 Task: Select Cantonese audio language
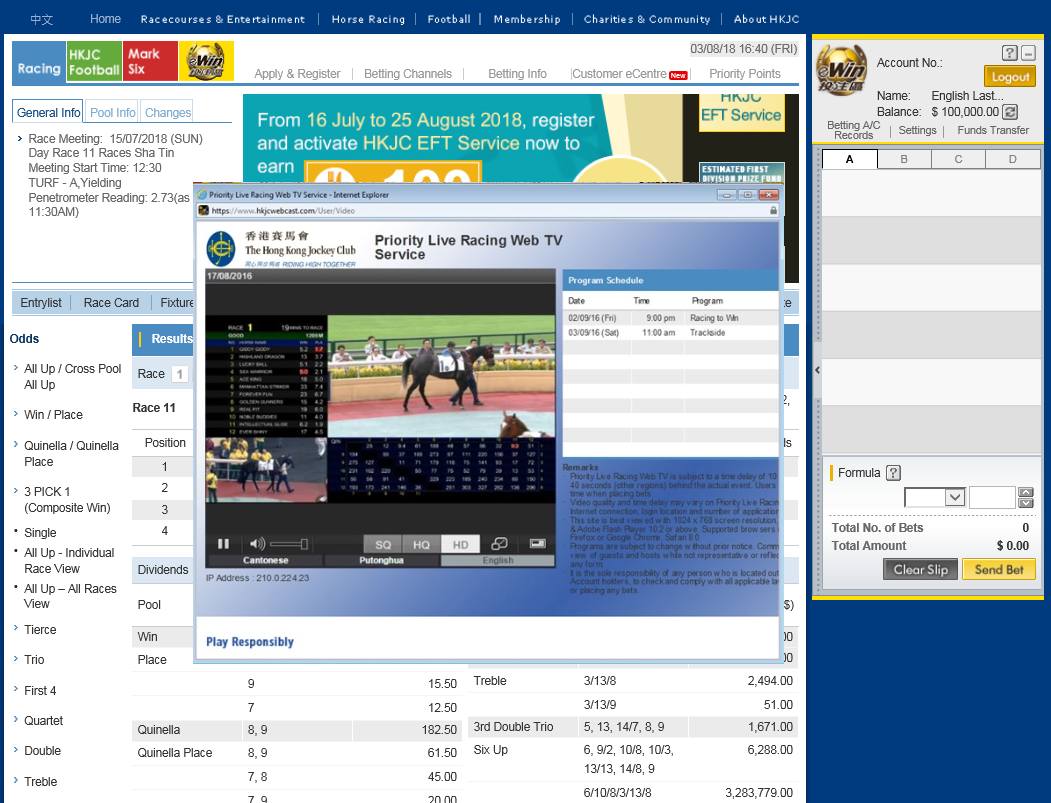[x=265, y=561]
